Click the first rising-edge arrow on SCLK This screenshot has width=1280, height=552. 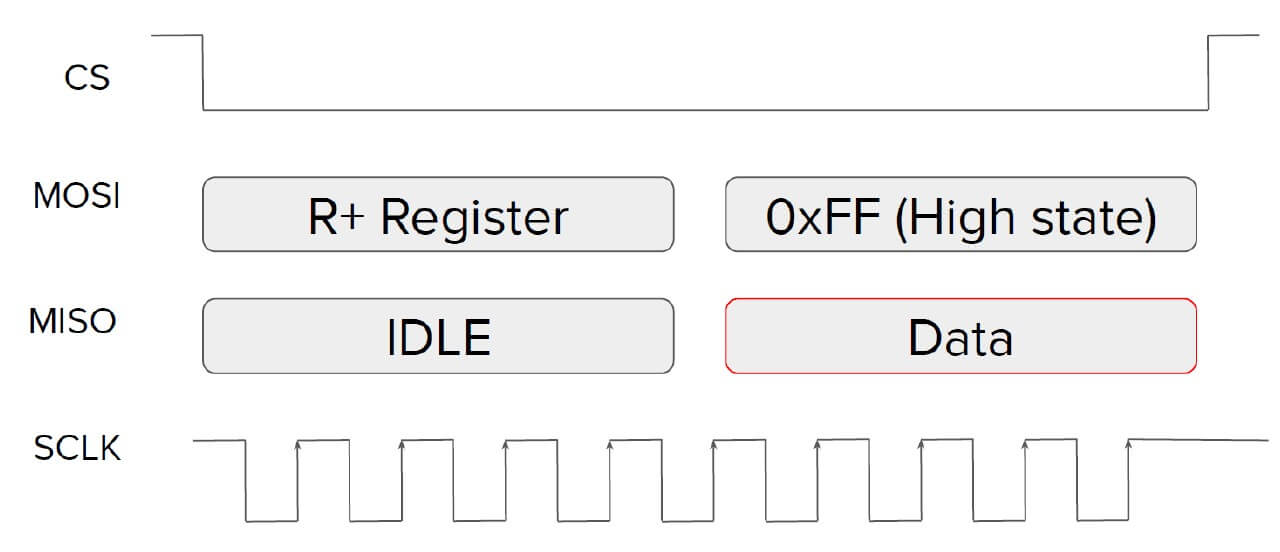click(297, 446)
